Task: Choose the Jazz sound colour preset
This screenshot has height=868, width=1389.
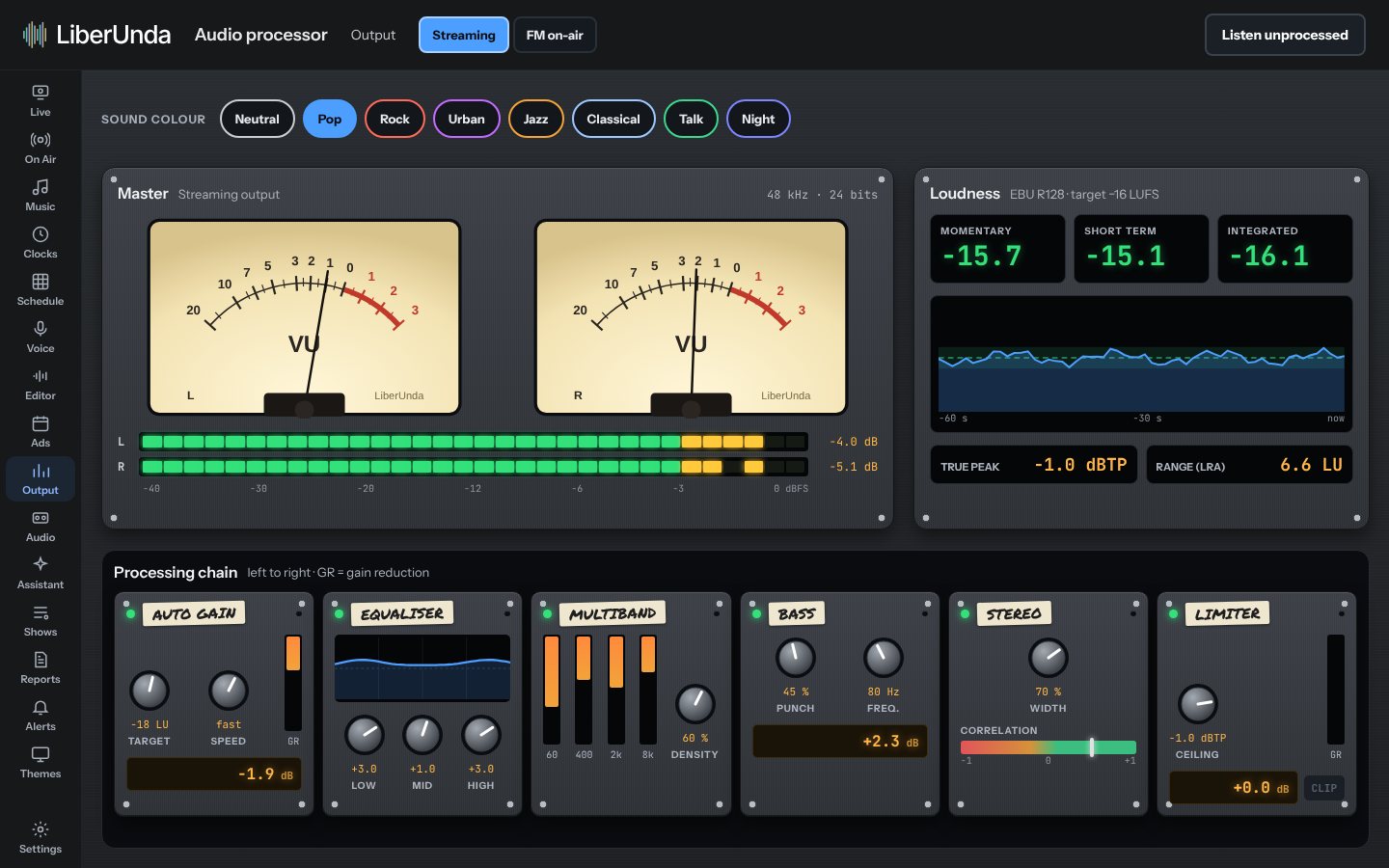Action: 535,119
